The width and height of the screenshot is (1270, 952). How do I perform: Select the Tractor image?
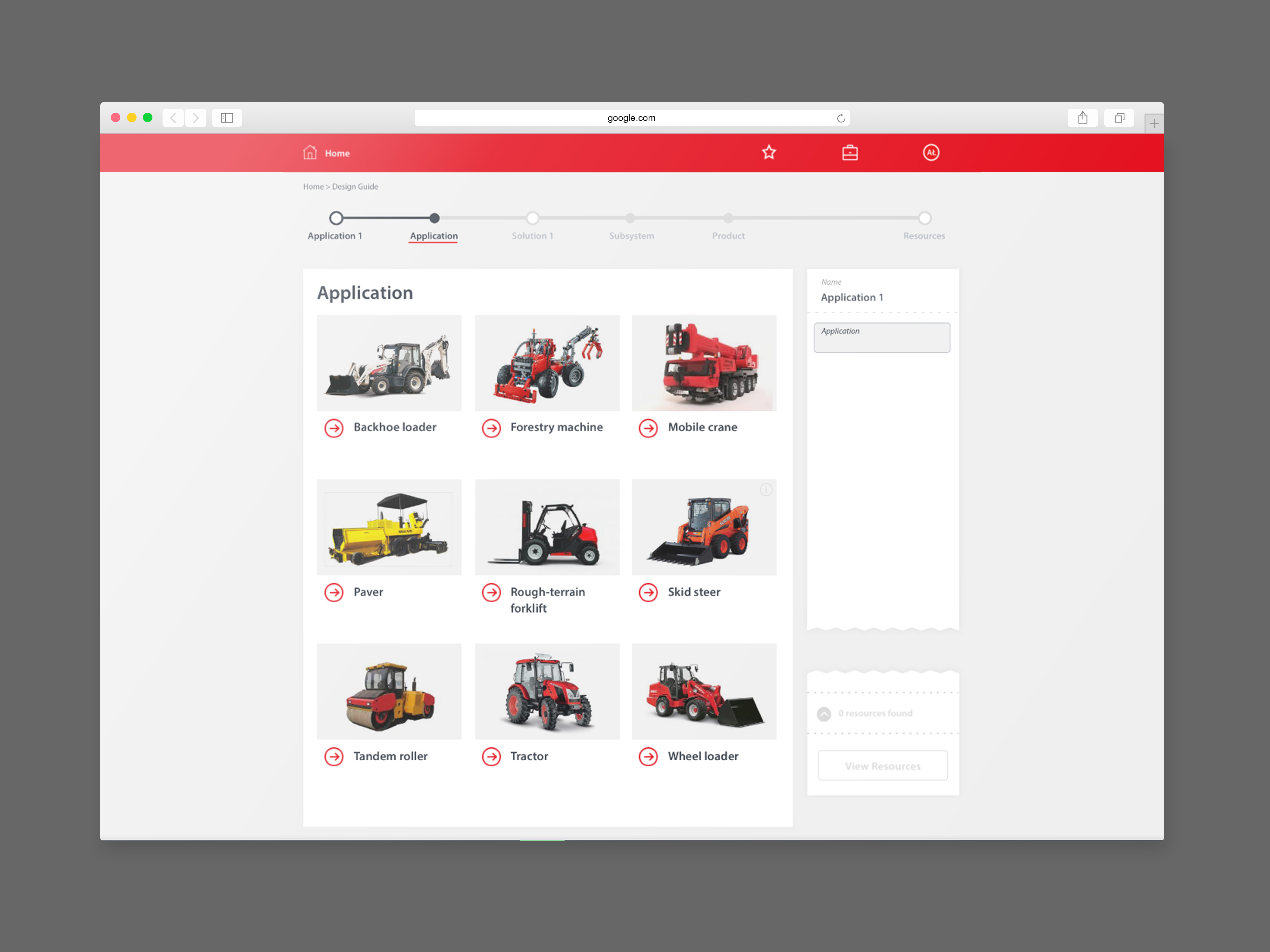[547, 691]
